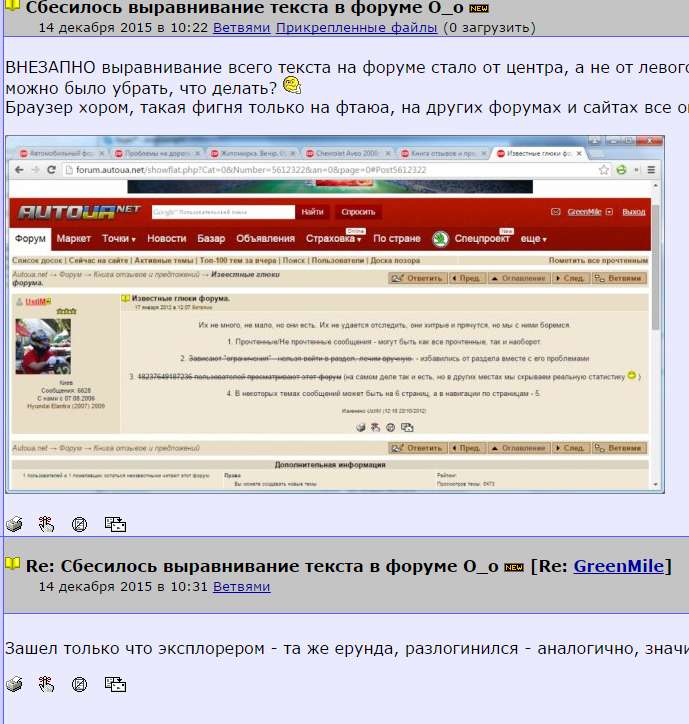The width and height of the screenshot is (689, 724).
Task: Click the yellow book icon beside first post title
Action: tap(12, 7)
